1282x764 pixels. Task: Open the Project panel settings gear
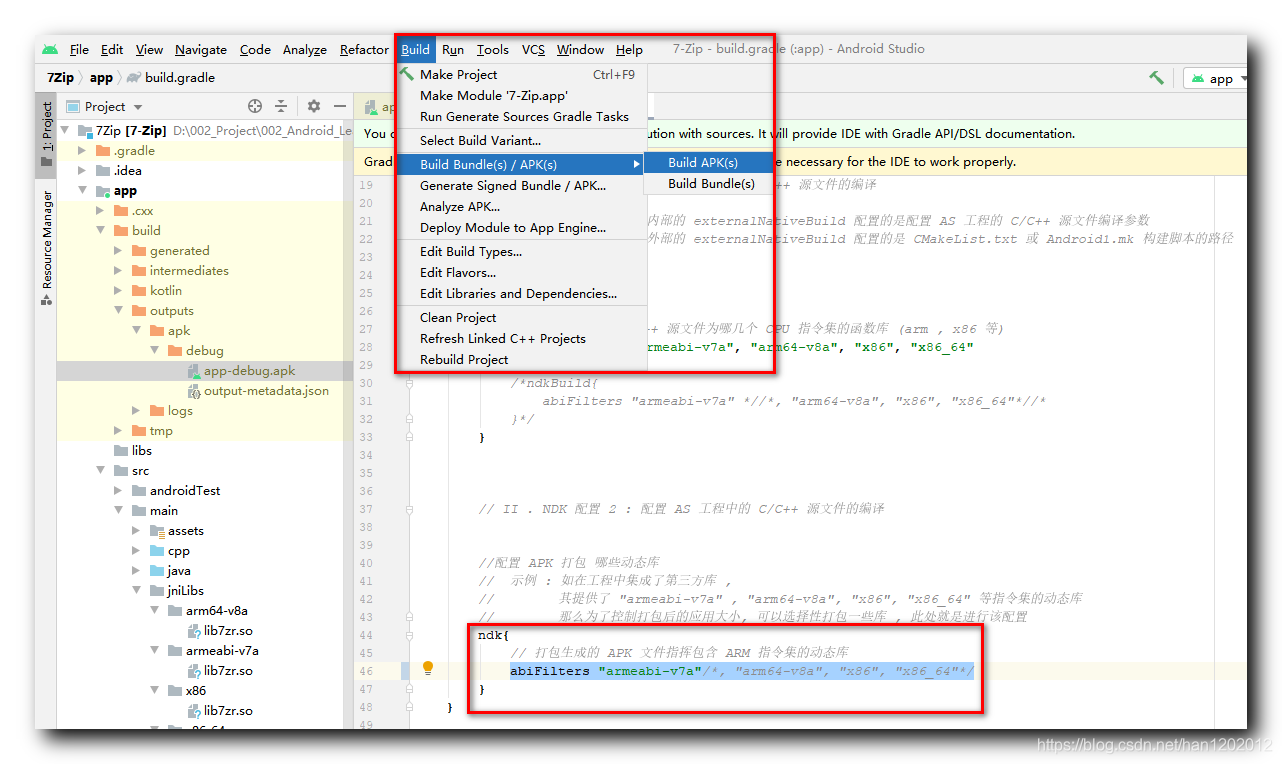tap(313, 106)
